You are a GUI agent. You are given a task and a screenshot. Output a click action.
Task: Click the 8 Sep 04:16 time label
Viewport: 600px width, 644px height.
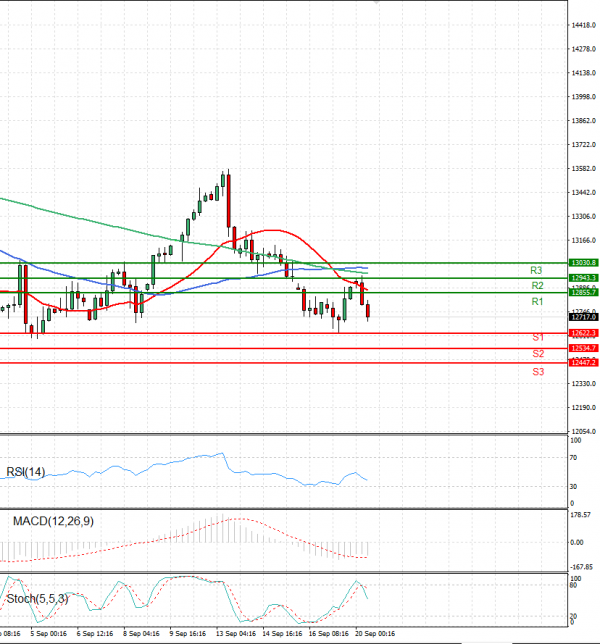(x=141, y=634)
